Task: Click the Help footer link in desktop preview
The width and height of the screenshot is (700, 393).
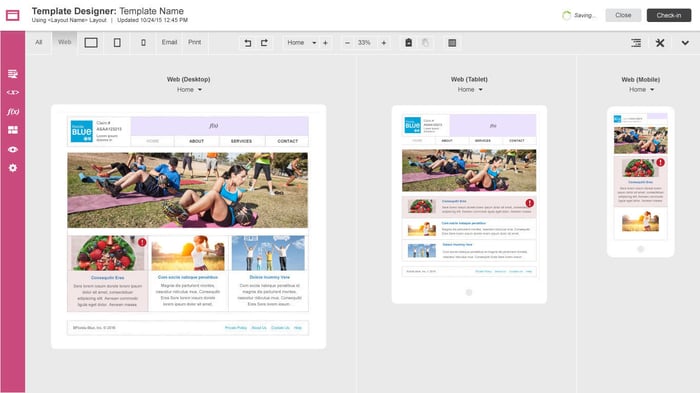Action: tap(298, 328)
